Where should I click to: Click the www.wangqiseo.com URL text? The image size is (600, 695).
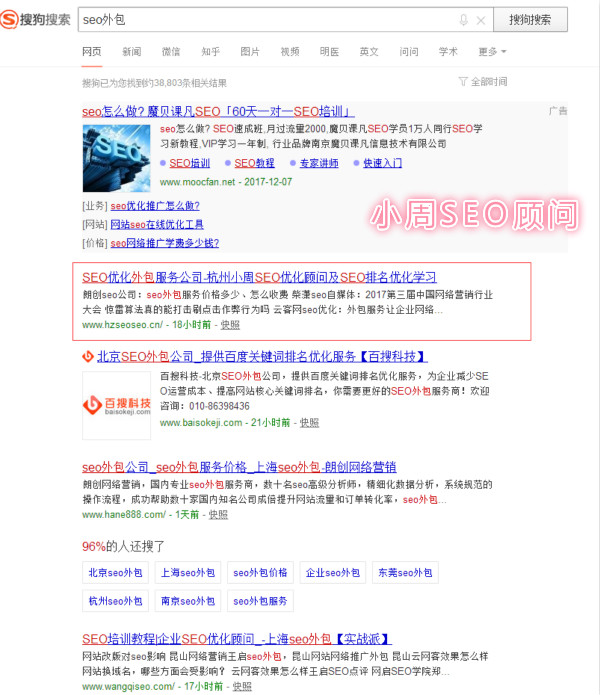[x=129, y=686]
